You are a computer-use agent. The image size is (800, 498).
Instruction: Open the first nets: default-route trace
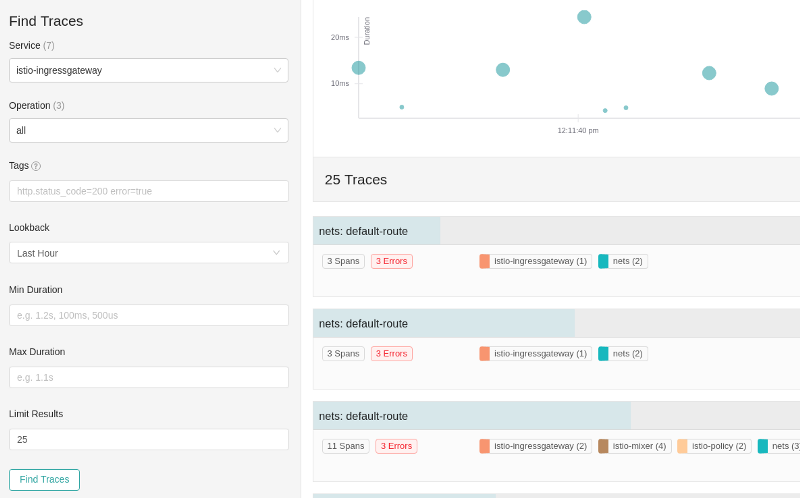point(363,231)
